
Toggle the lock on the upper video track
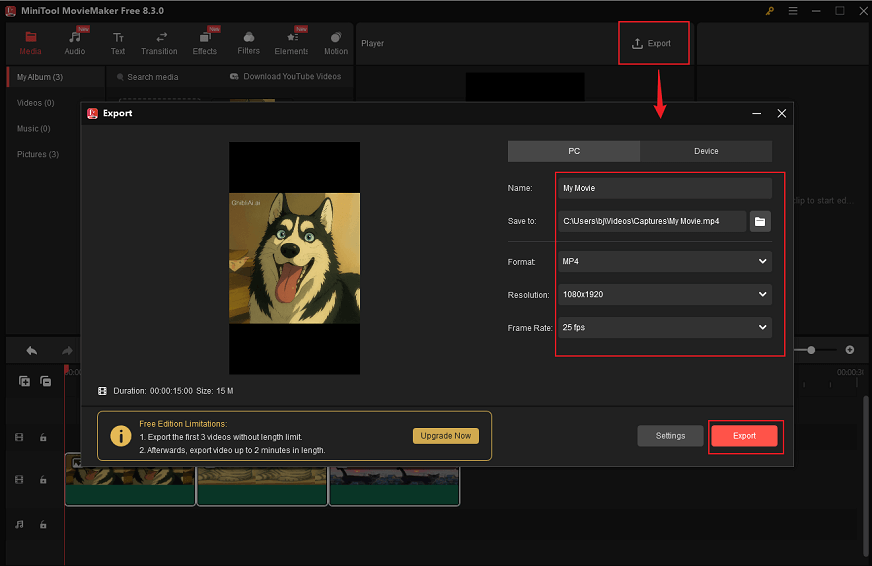coord(43,437)
